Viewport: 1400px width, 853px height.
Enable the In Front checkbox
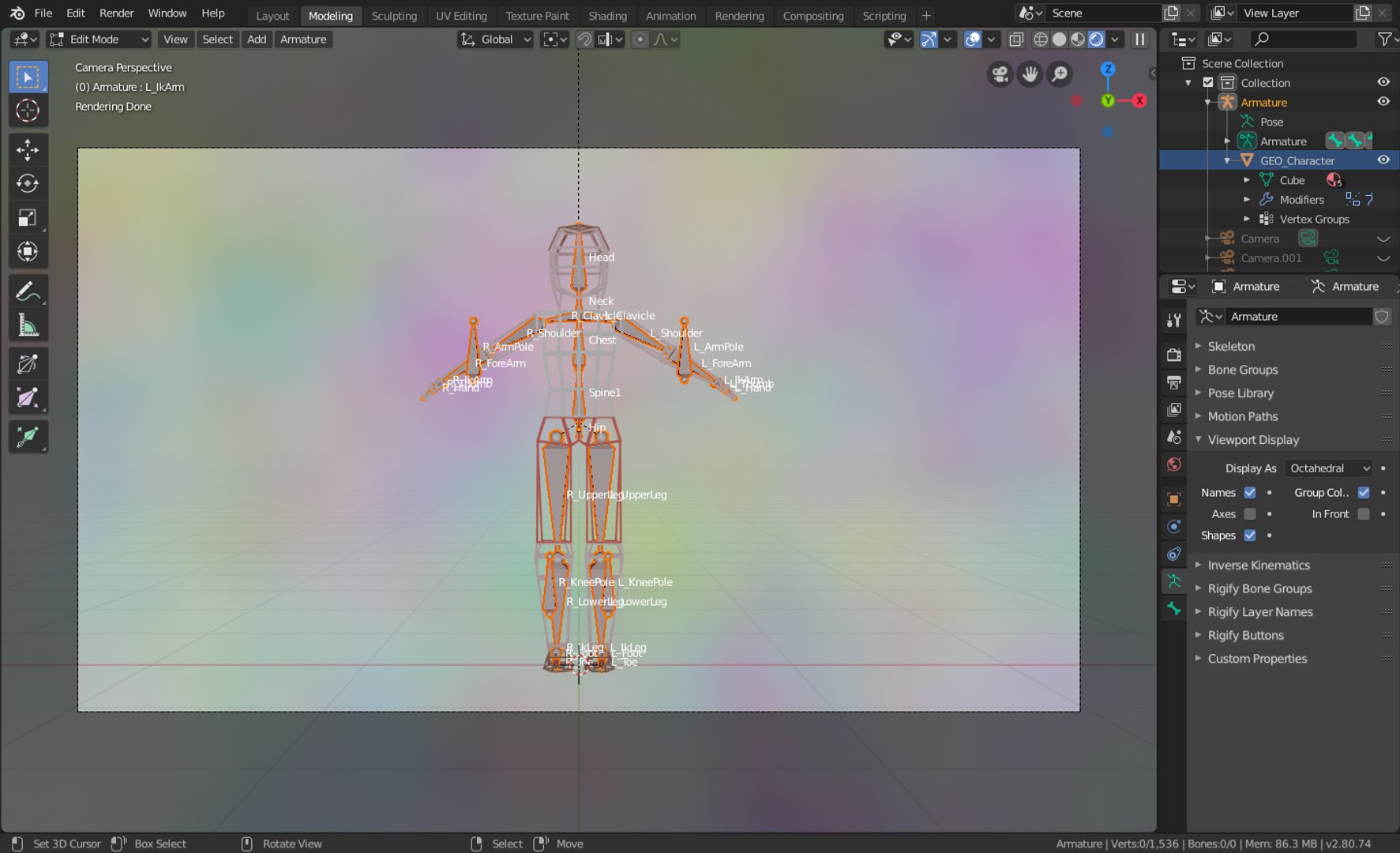(x=1364, y=514)
